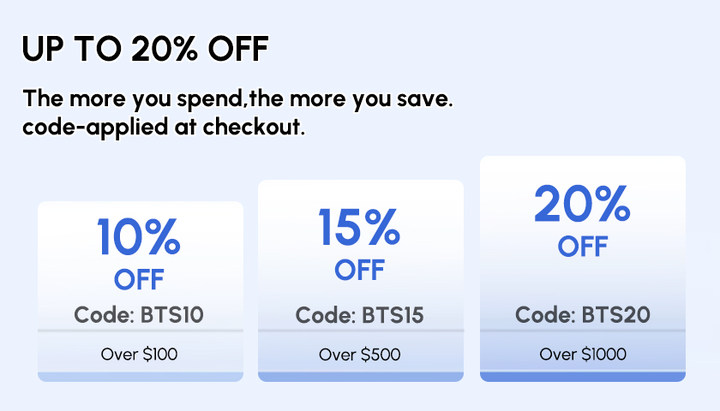Click the Over $1000 condition label
The width and height of the screenshot is (720, 411).
583,354
